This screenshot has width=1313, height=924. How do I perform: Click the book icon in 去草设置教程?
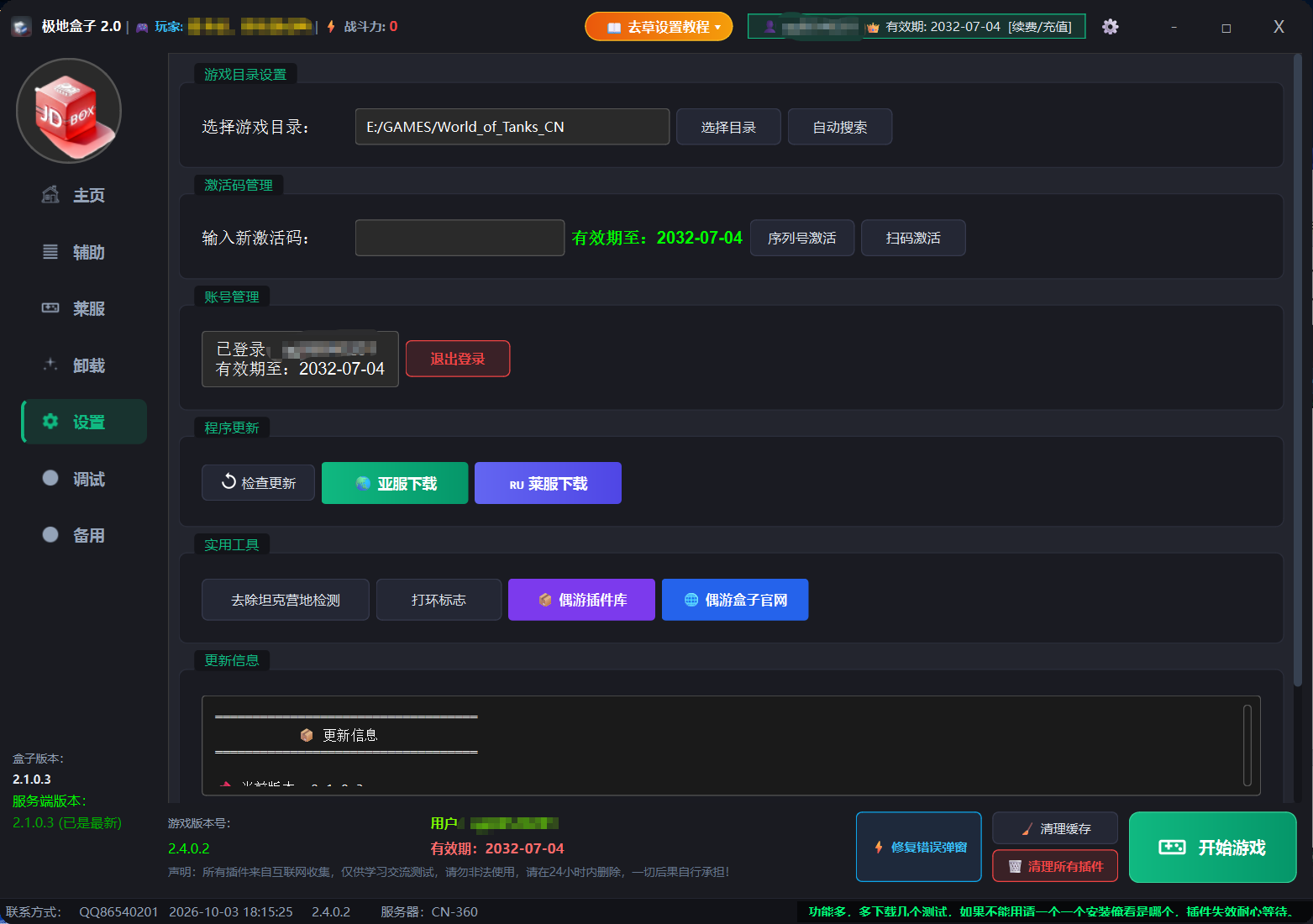pyautogui.click(x=614, y=28)
